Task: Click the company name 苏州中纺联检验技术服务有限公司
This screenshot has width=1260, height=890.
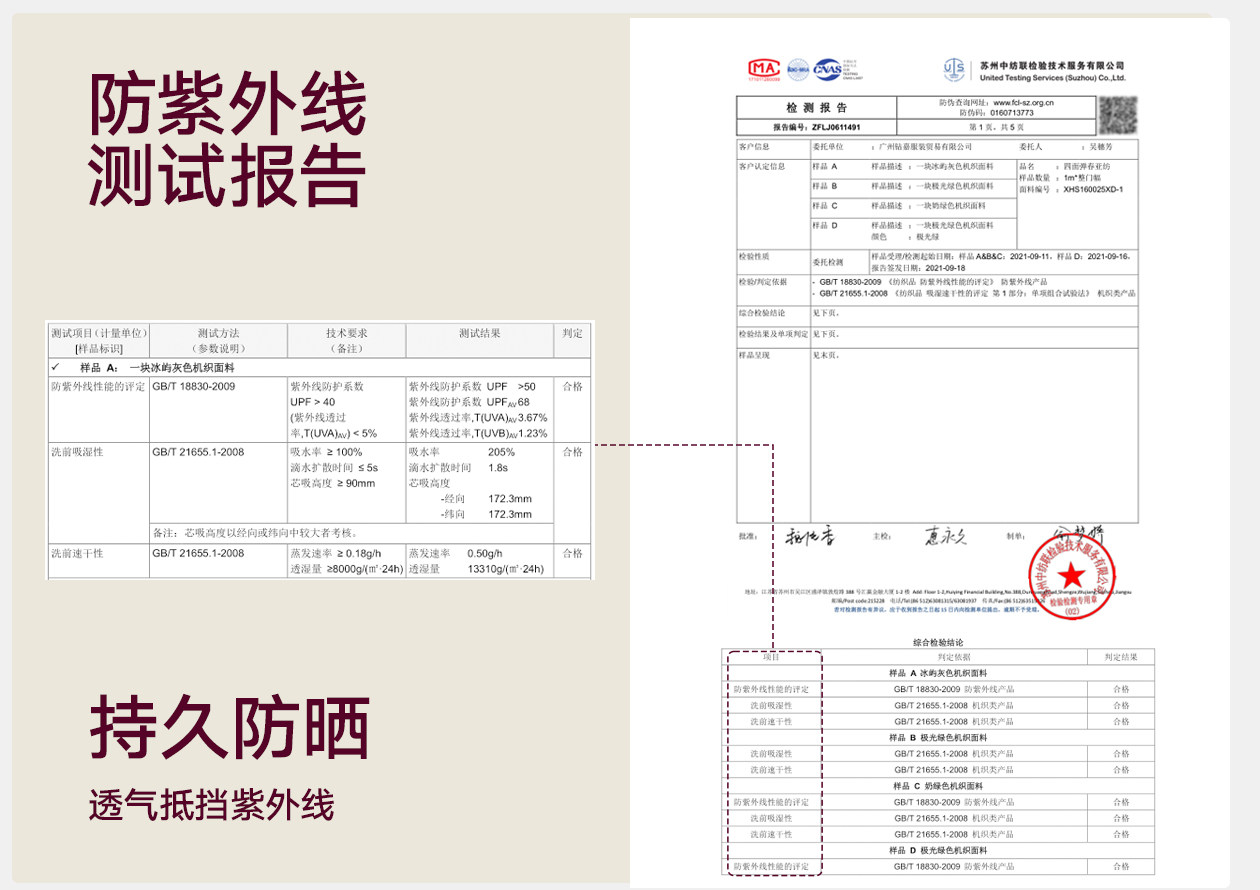Action: point(1052,65)
